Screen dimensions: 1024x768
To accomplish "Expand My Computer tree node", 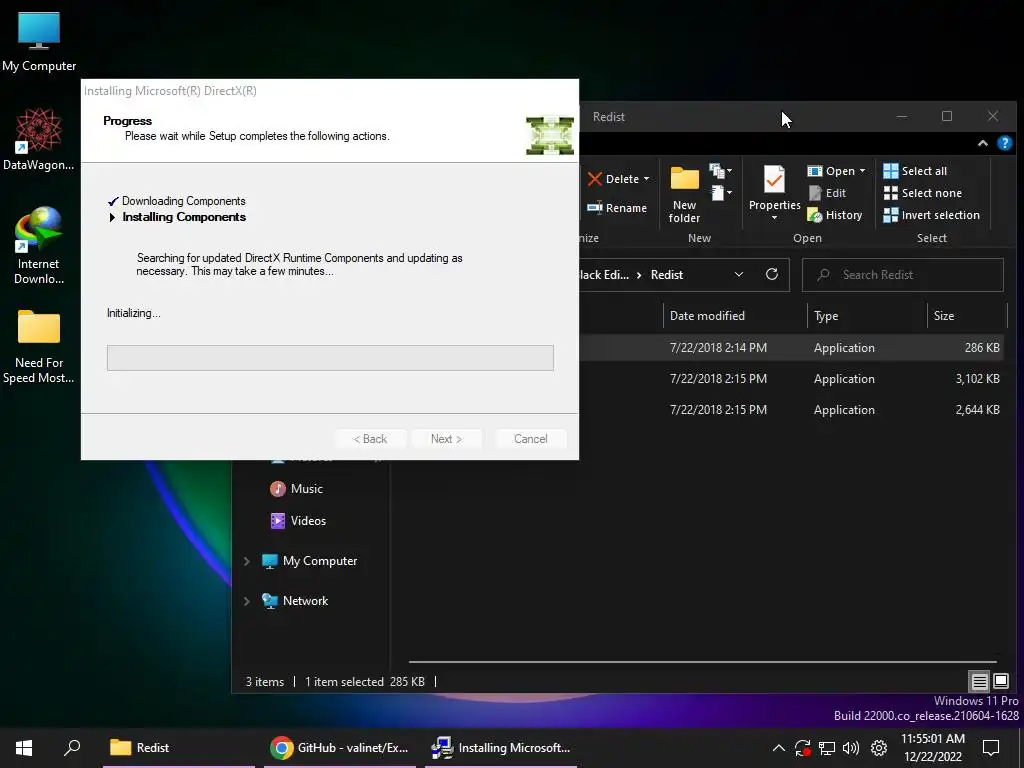I will pyautogui.click(x=247, y=561).
